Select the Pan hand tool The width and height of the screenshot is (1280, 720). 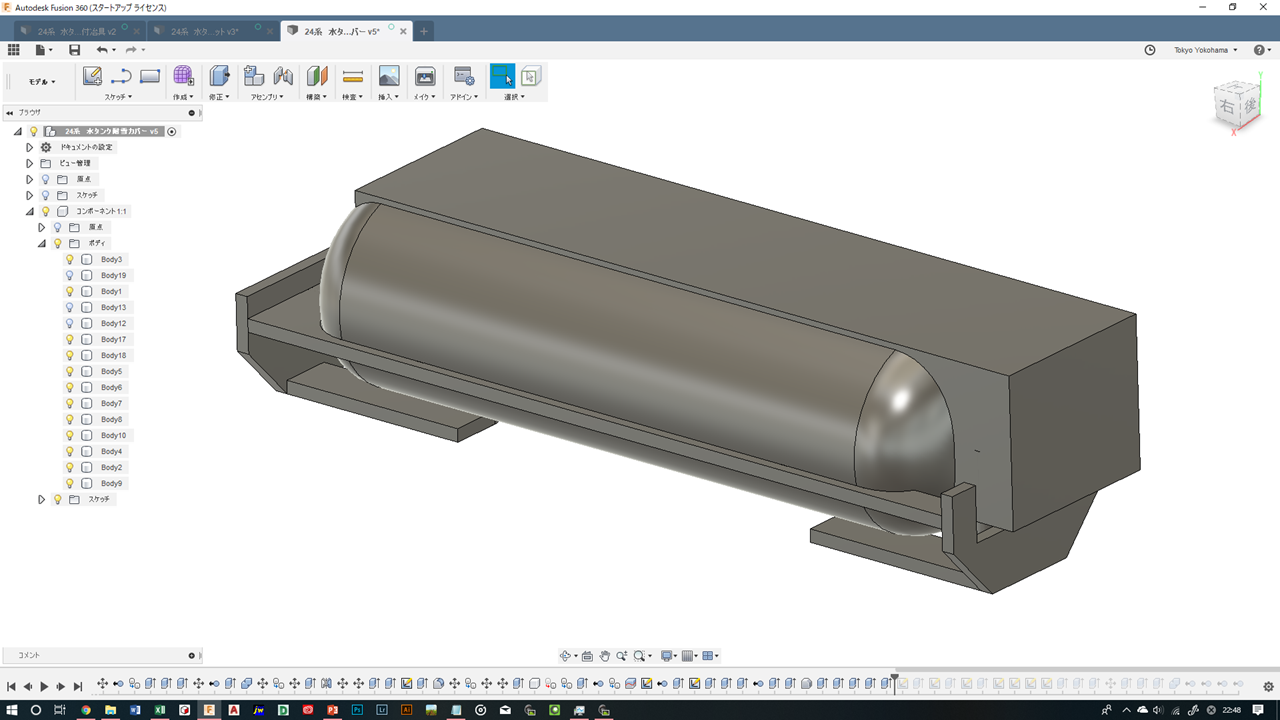click(x=604, y=656)
